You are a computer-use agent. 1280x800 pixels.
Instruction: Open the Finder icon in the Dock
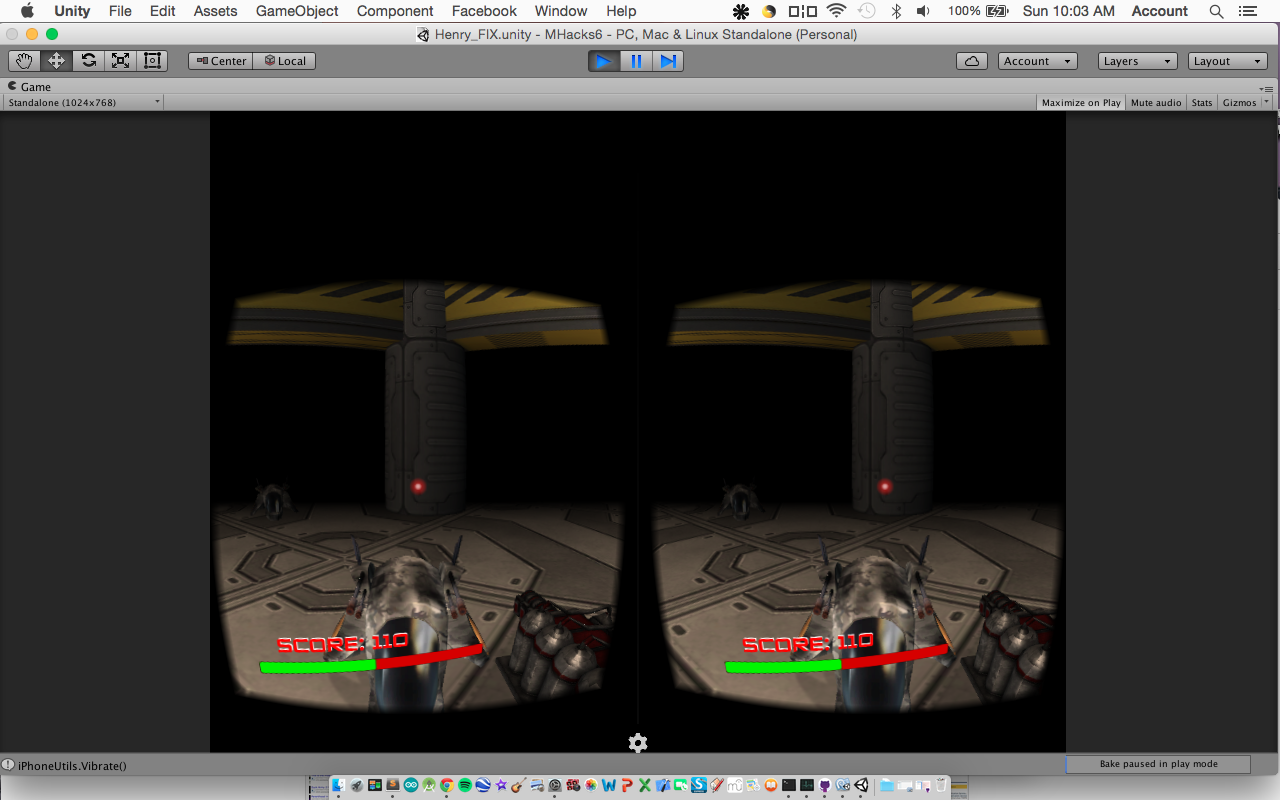coord(339,785)
